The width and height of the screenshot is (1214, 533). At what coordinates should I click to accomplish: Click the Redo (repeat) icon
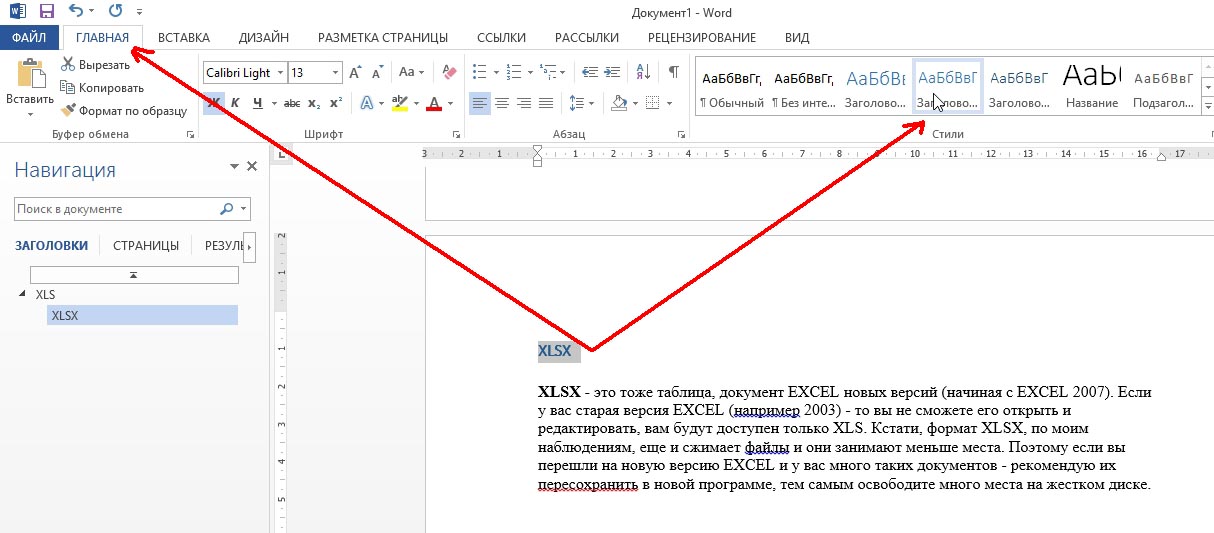click(115, 12)
